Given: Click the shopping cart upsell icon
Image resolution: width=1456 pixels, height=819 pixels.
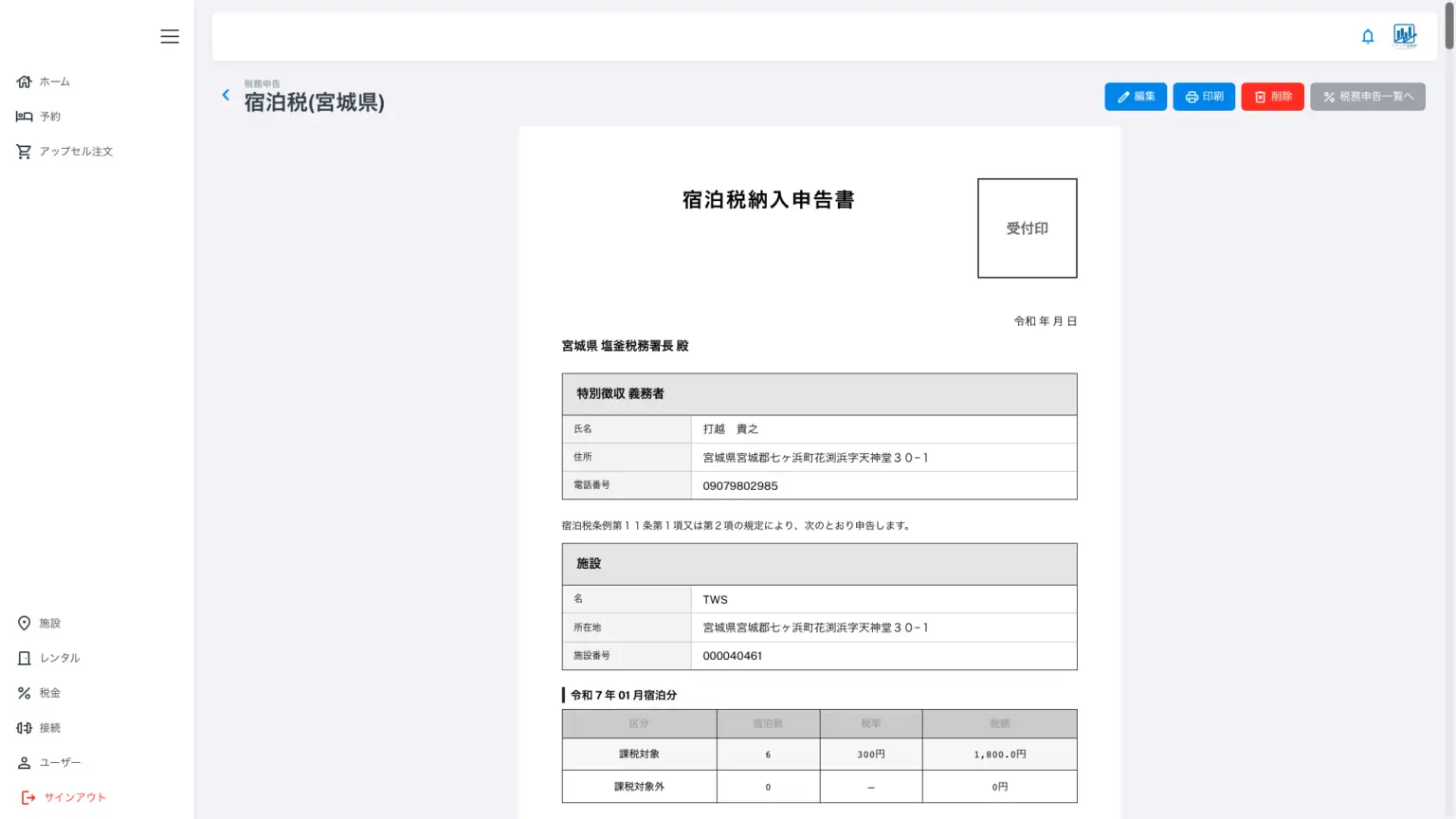Looking at the screenshot, I should coord(25,152).
